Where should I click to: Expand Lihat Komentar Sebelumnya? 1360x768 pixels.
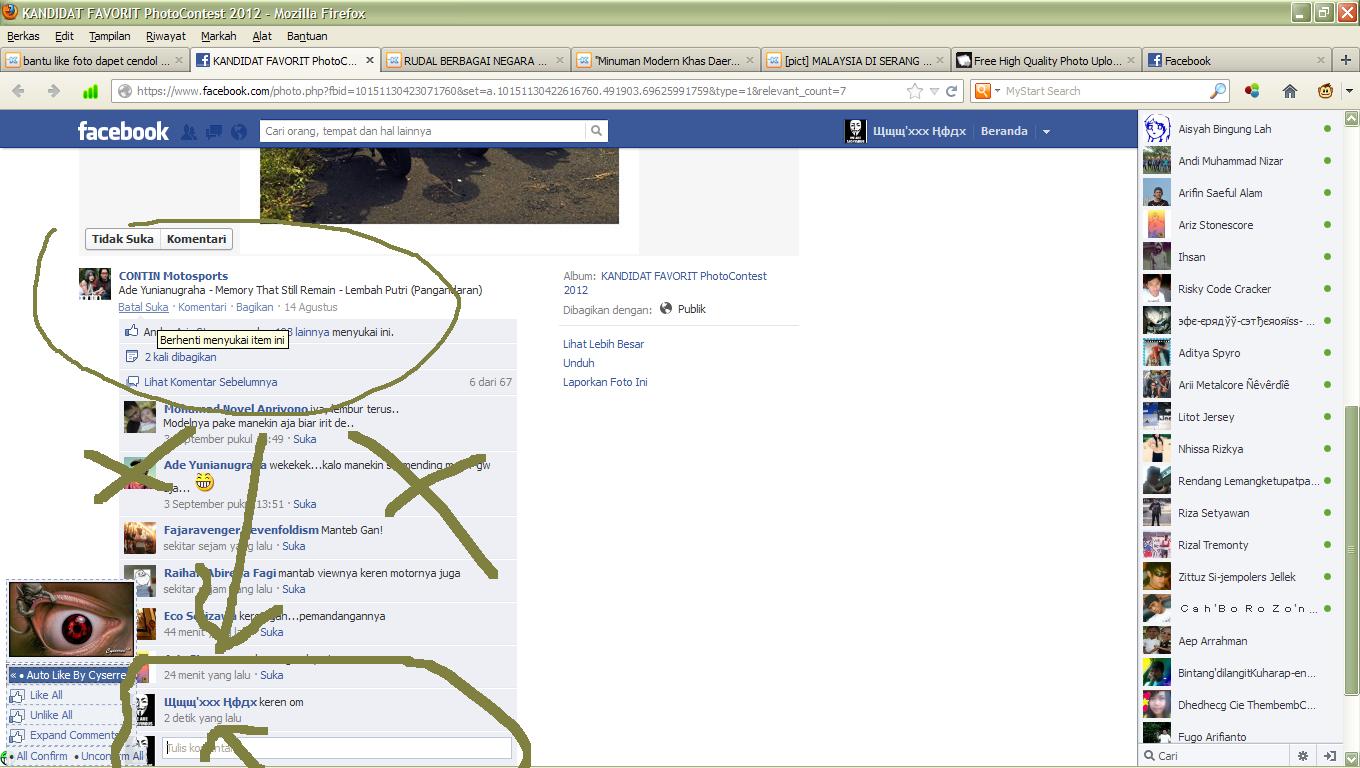(210, 382)
